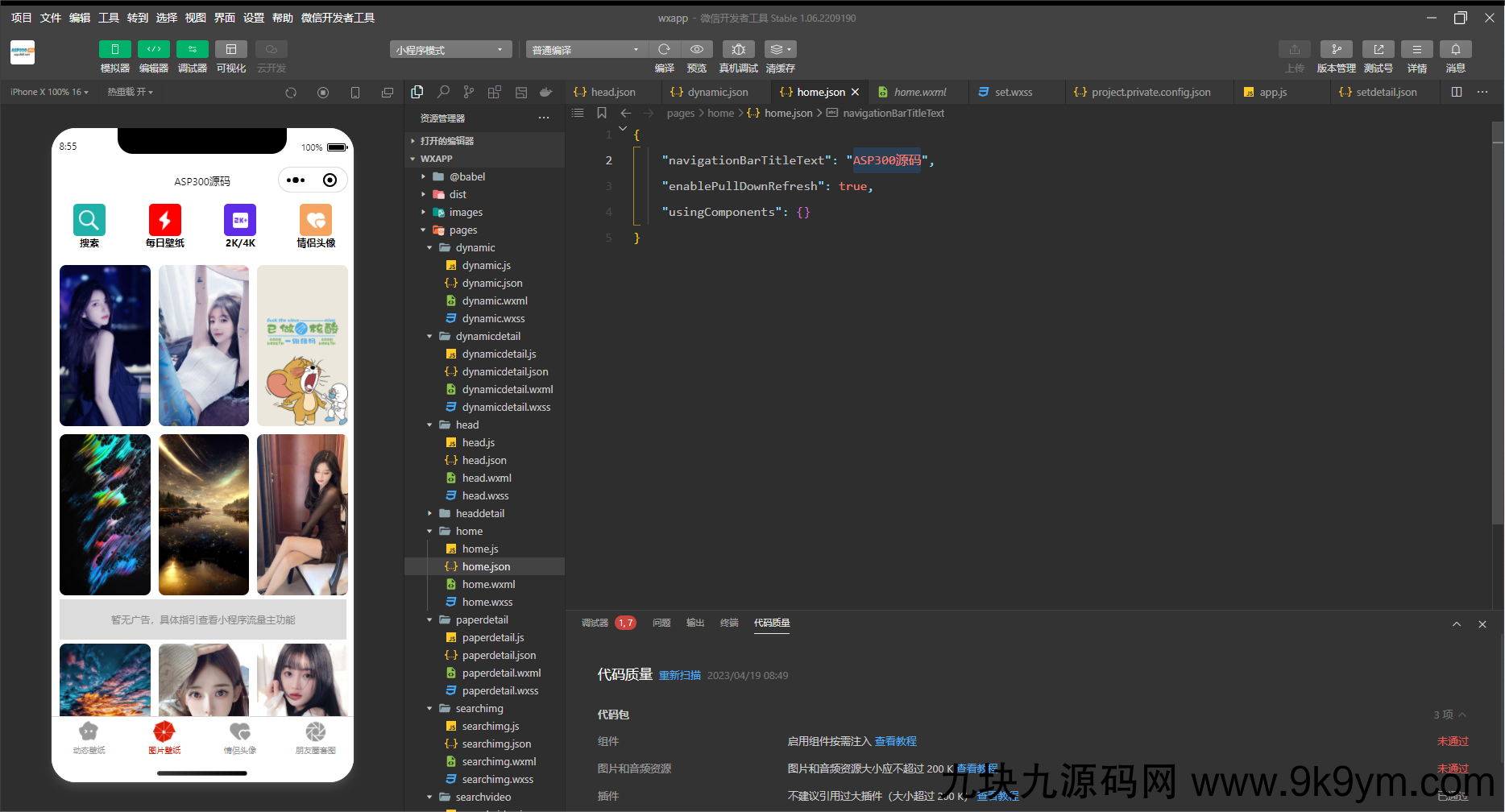
Task: Open the 设置 menu
Action: pyautogui.click(x=253, y=18)
